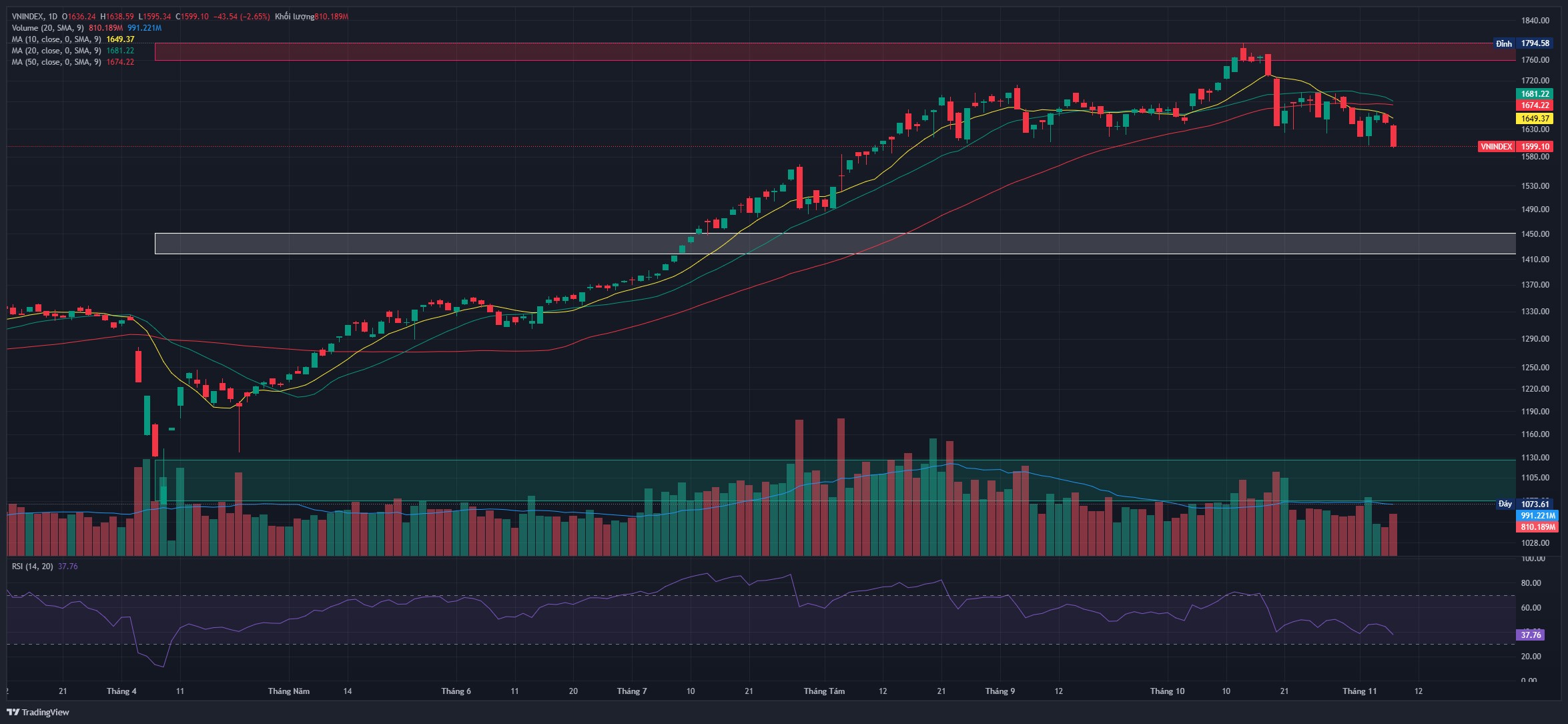Click the 1840.00 level on price scale
This screenshot has height=724, width=1568.
(x=1535, y=21)
